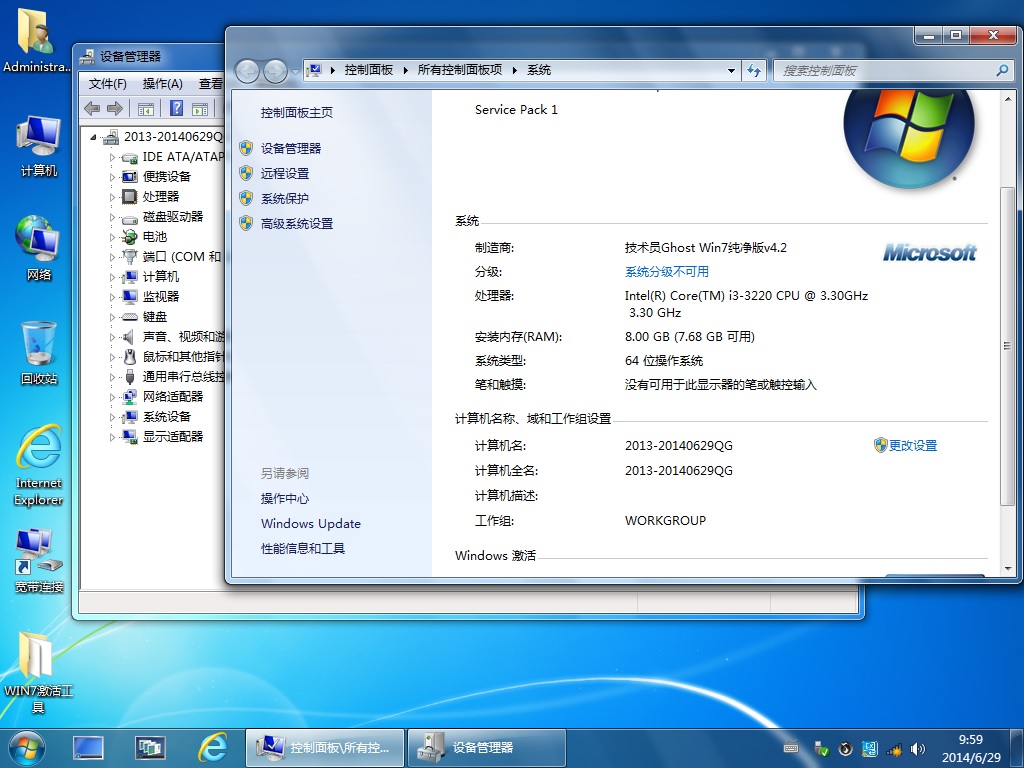Select the 系统设备 tree item

point(167,416)
